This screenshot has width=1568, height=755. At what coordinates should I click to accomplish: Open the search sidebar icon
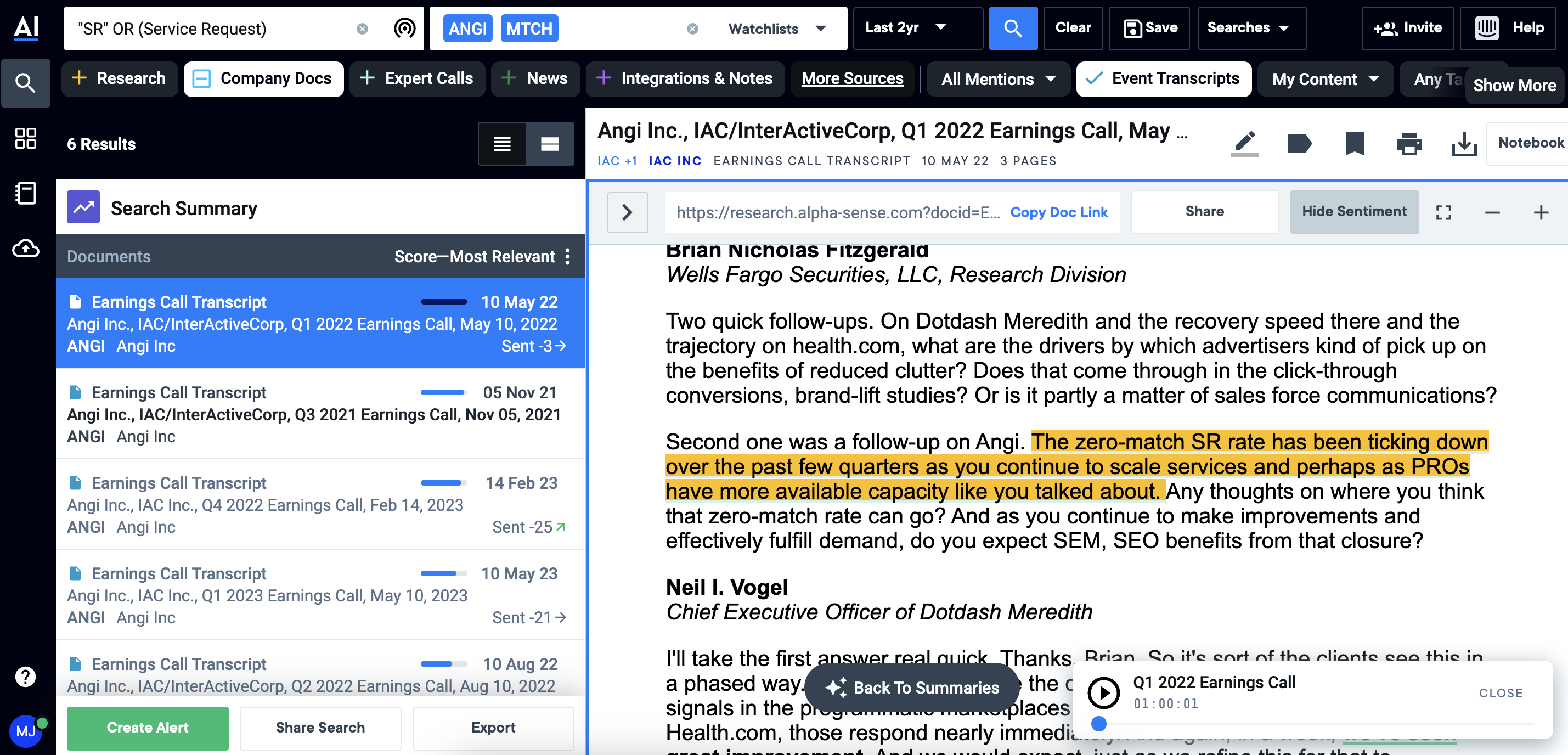(x=26, y=83)
